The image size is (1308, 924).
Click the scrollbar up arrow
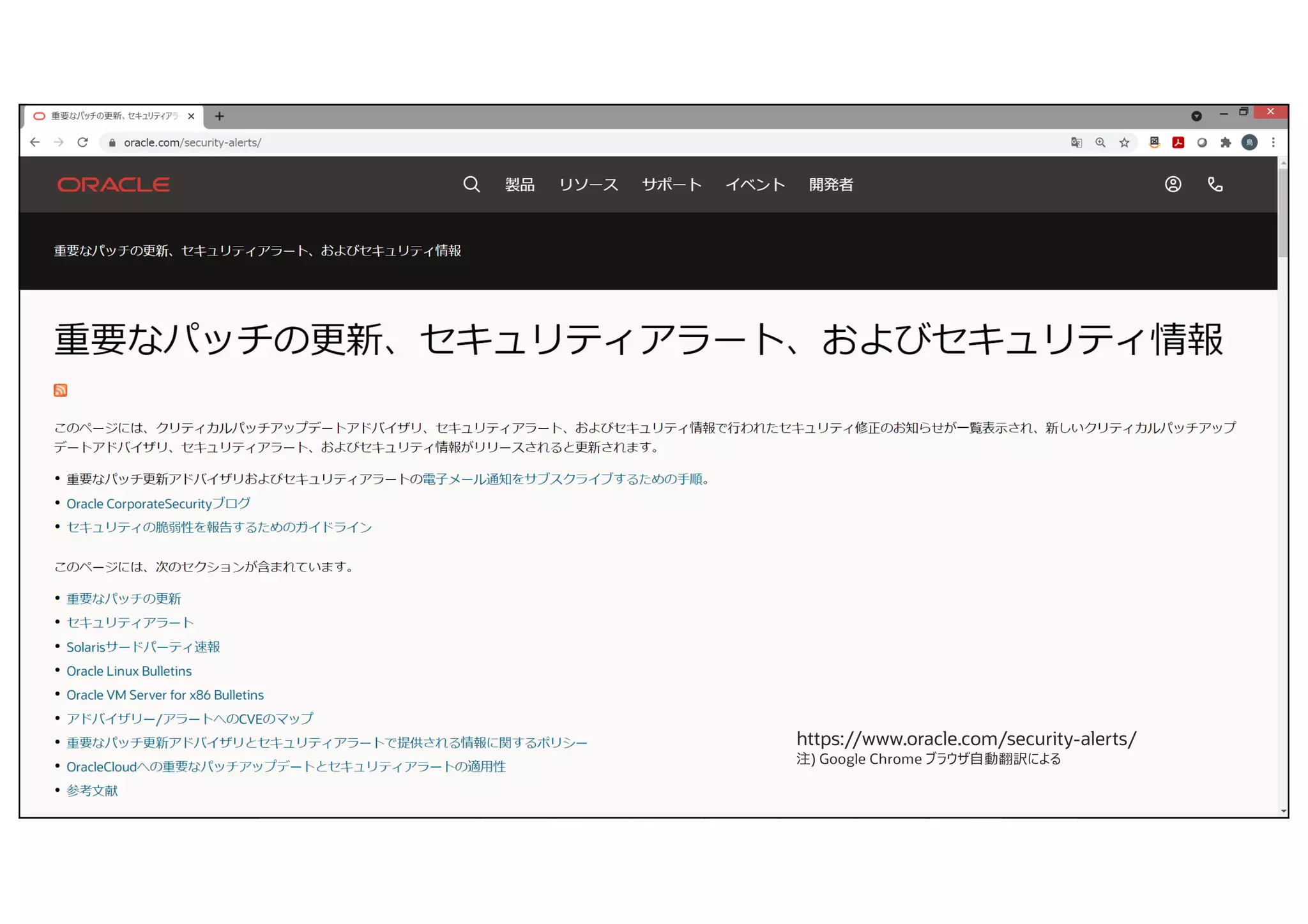(x=1282, y=163)
